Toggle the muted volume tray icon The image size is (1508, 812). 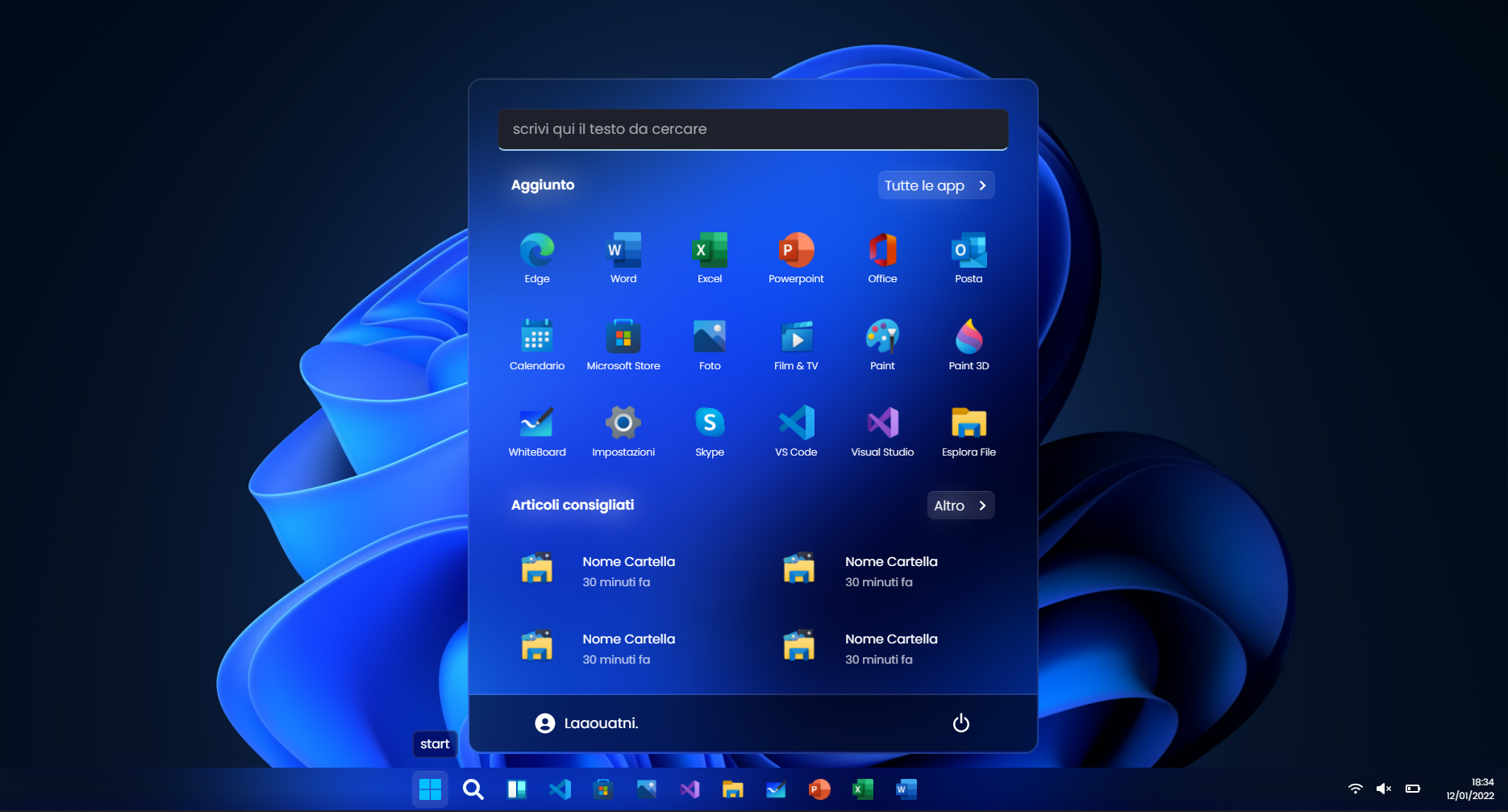1384,789
